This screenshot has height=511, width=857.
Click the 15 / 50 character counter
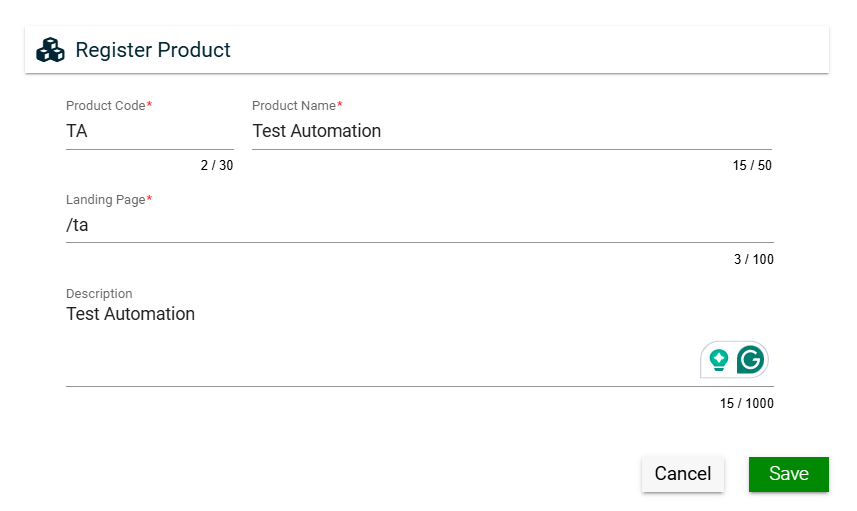pyautogui.click(x=752, y=166)
